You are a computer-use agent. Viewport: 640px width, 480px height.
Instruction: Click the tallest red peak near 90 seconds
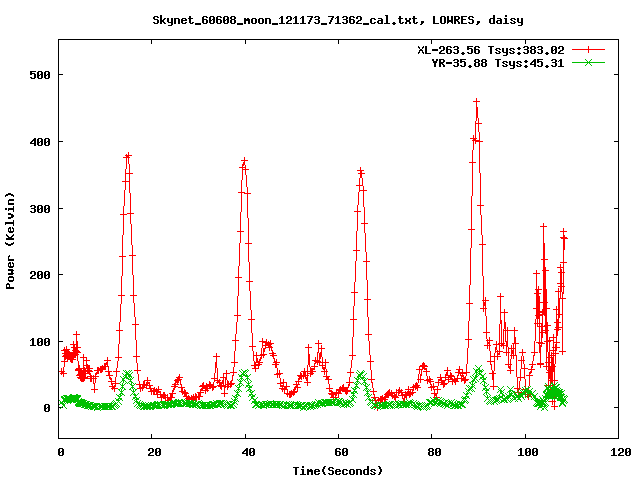(x=476, y=101)
